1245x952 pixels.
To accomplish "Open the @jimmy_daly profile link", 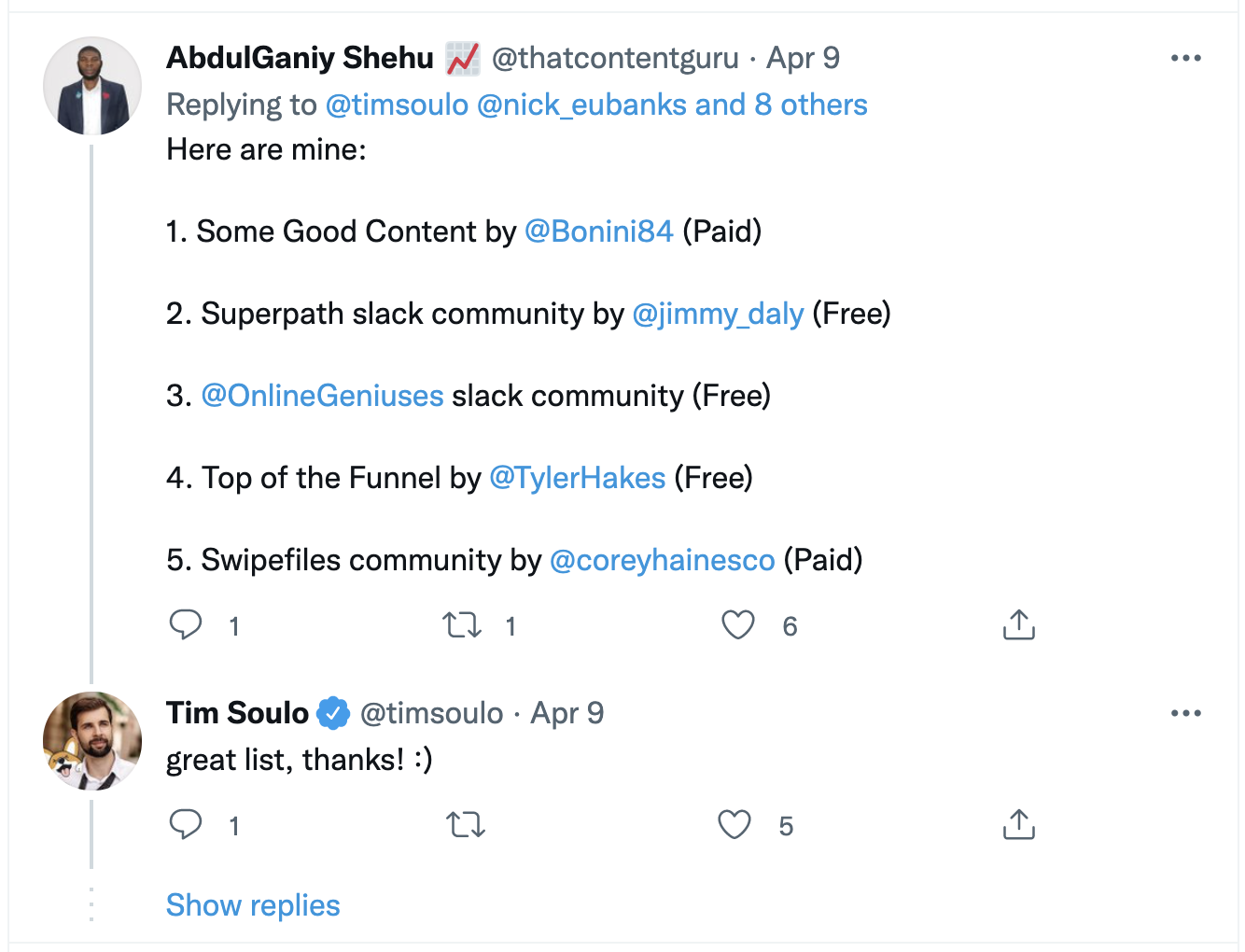I will (x=718, y=314).
